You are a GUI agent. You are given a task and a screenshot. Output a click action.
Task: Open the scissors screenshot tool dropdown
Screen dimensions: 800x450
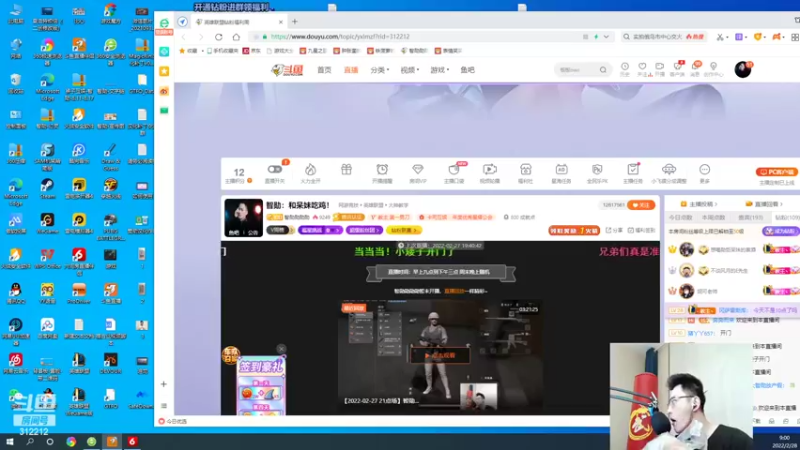[x=720, y=37]
